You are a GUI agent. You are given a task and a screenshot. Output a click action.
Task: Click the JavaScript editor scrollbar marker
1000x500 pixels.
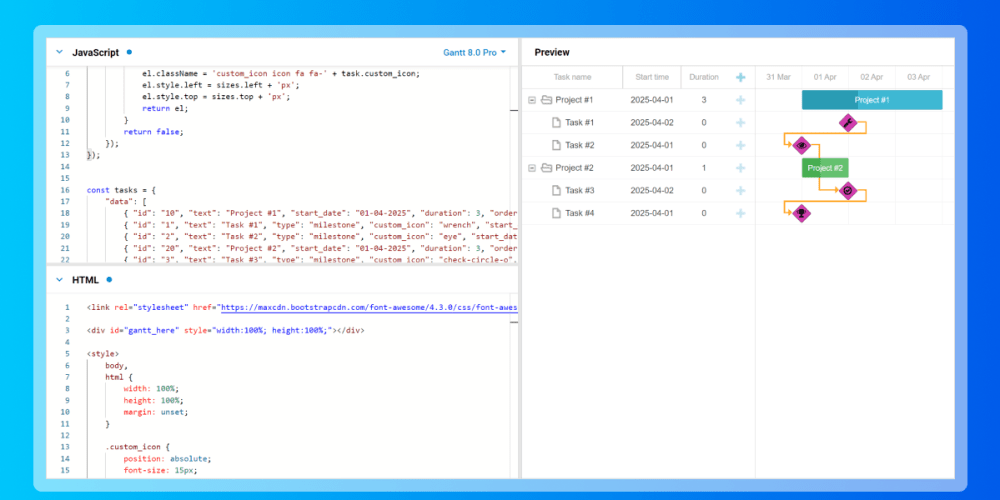(514, 110)
